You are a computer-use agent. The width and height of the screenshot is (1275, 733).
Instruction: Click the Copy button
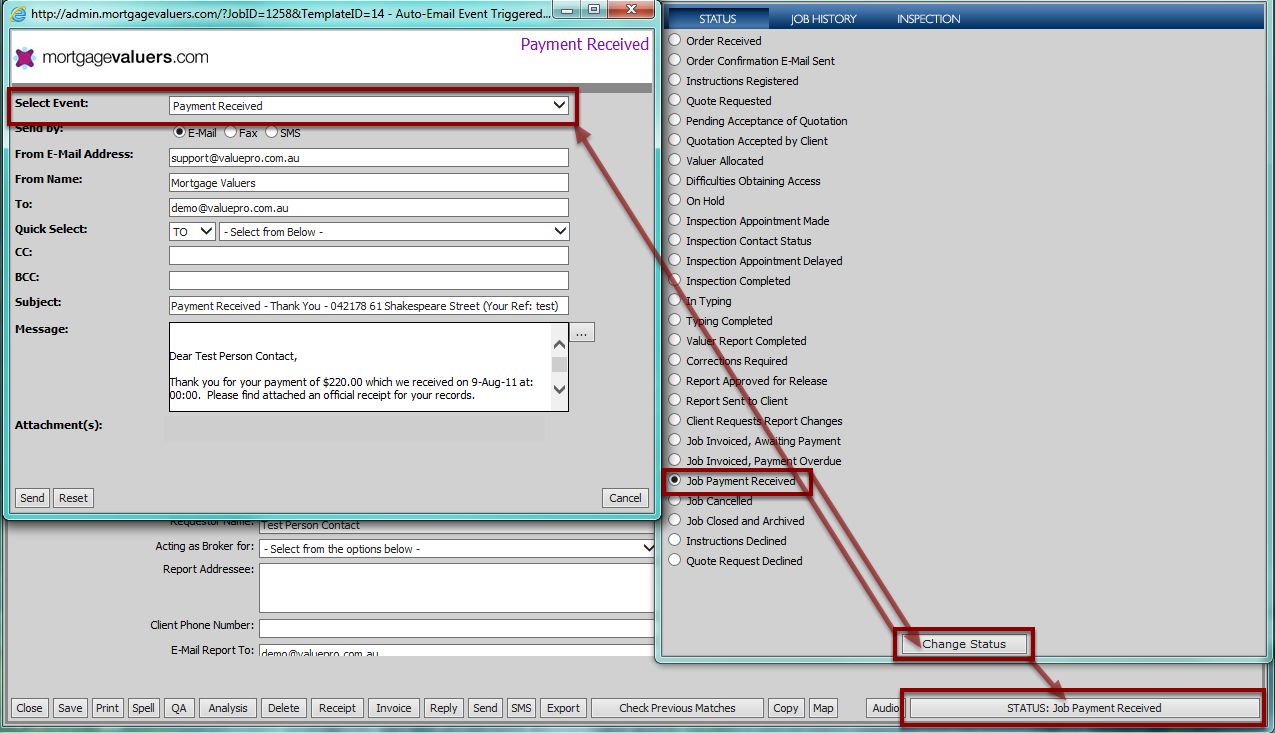pos(786,708)
